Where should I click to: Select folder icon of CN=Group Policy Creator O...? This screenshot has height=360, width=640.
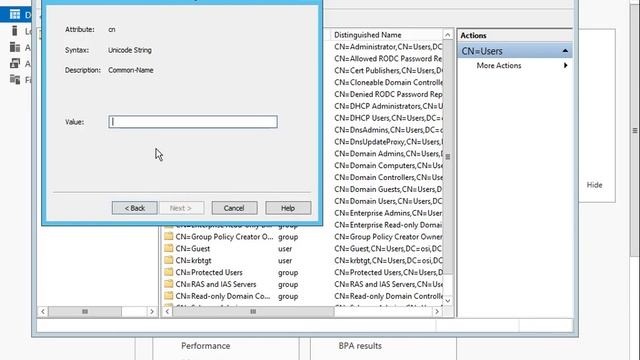pyautogui.click(x=169, y=236)
